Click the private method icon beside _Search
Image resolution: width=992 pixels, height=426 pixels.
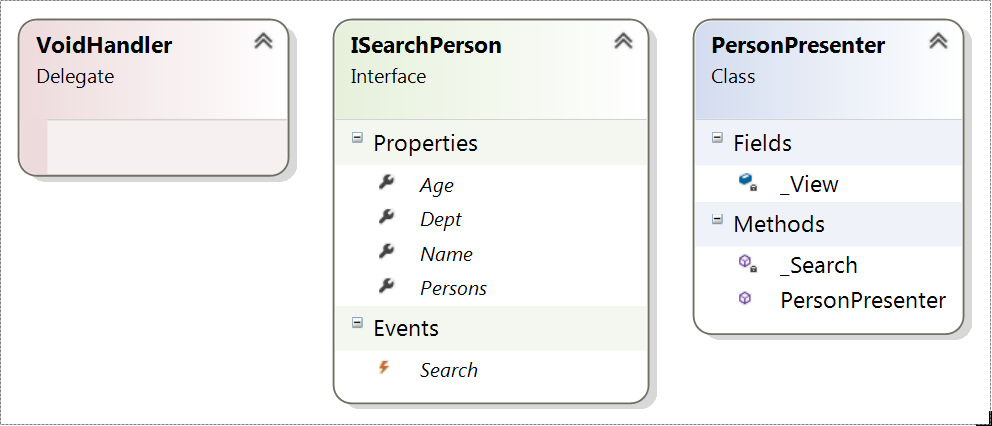pos(748,263)
